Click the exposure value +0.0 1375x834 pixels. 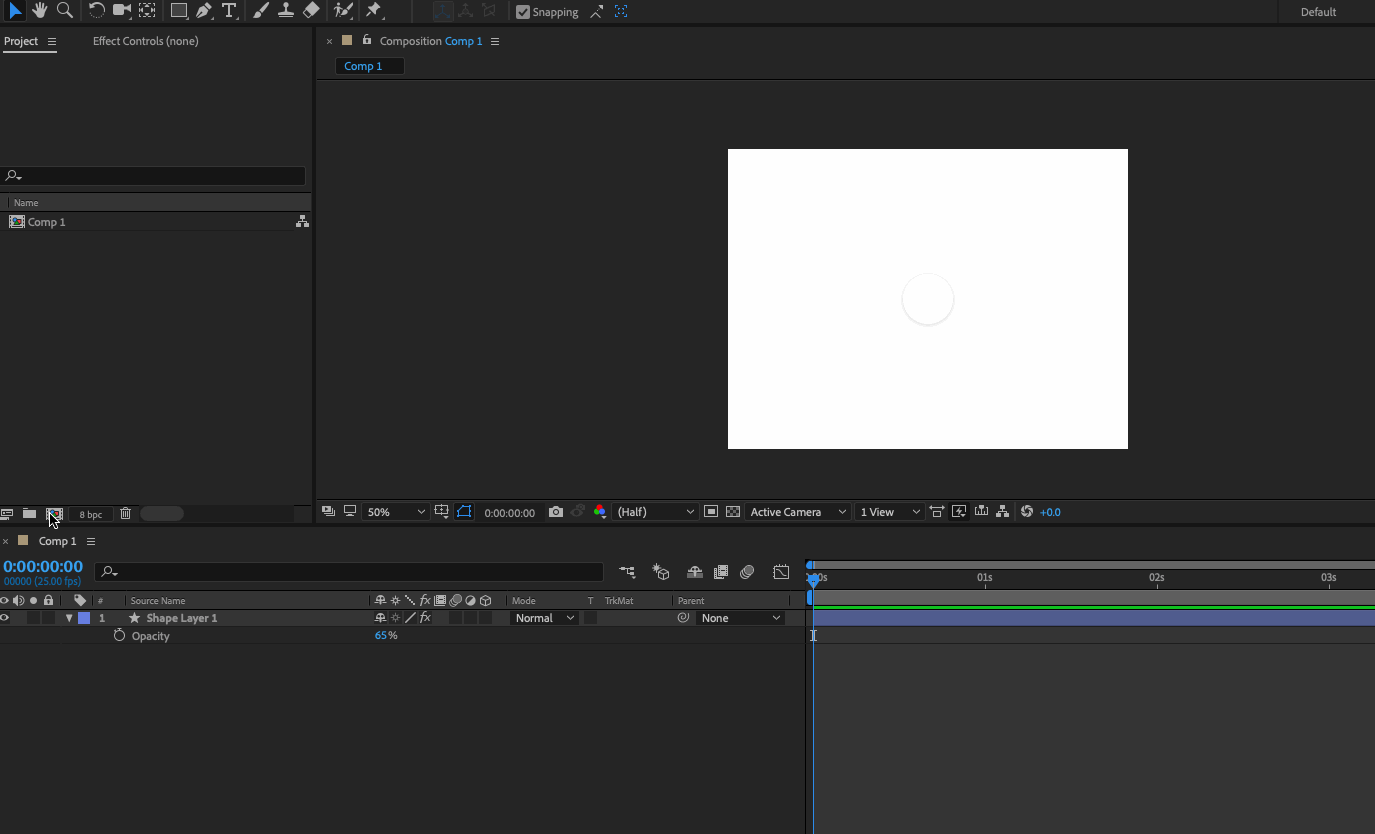1050,512
